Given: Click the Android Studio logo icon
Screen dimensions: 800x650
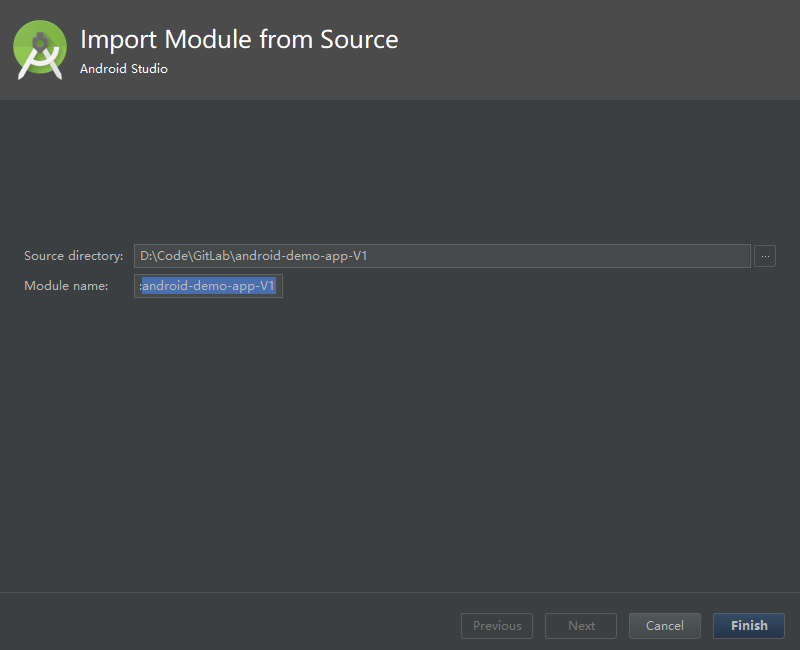Looking at the screenshot, I should coord(40,50).
